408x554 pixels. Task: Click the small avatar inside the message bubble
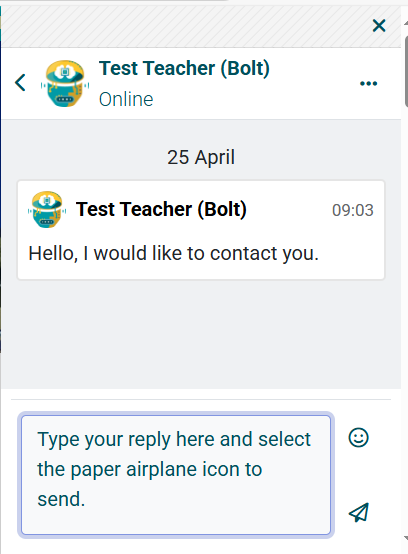pos(47,209)
